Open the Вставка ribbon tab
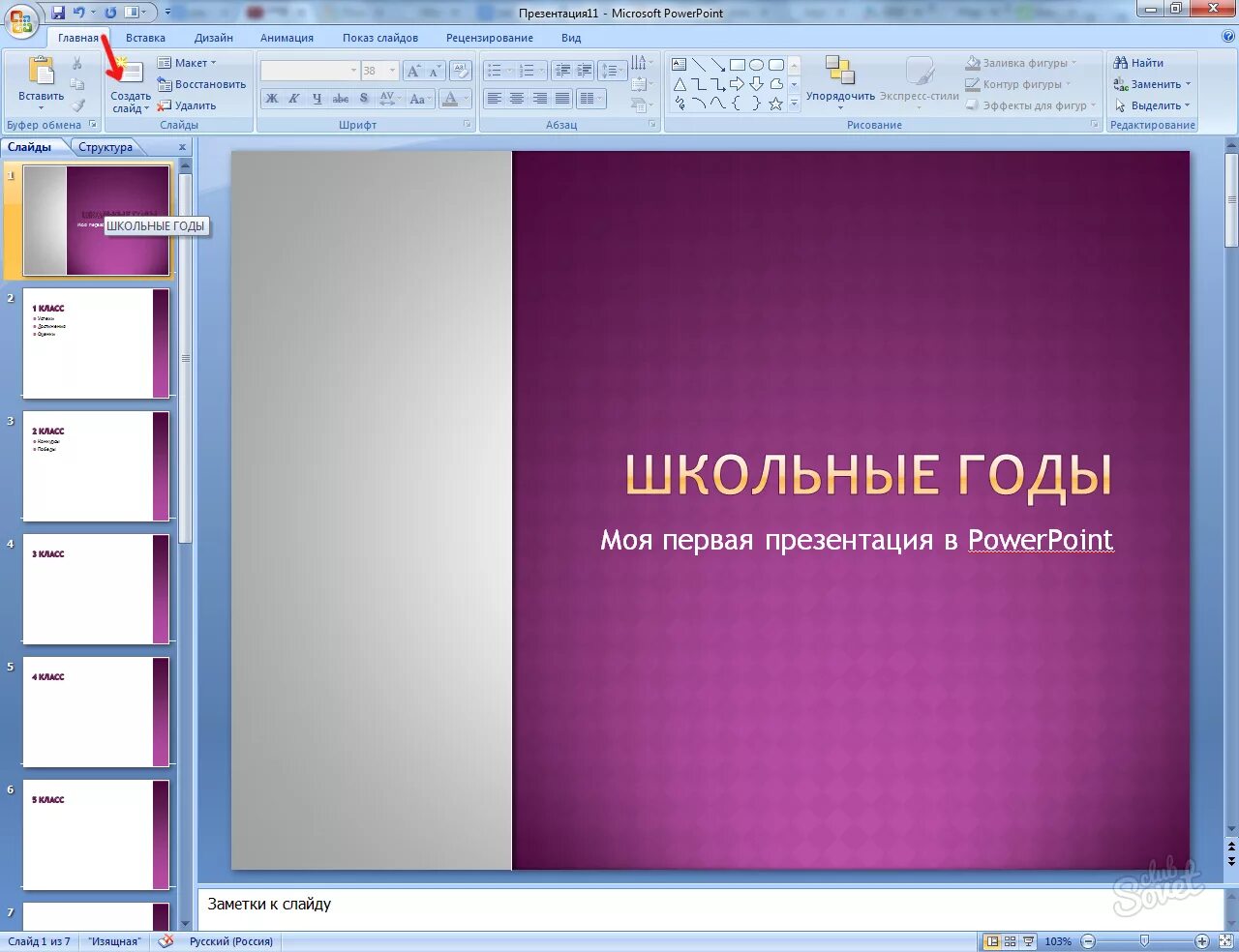 145,38
